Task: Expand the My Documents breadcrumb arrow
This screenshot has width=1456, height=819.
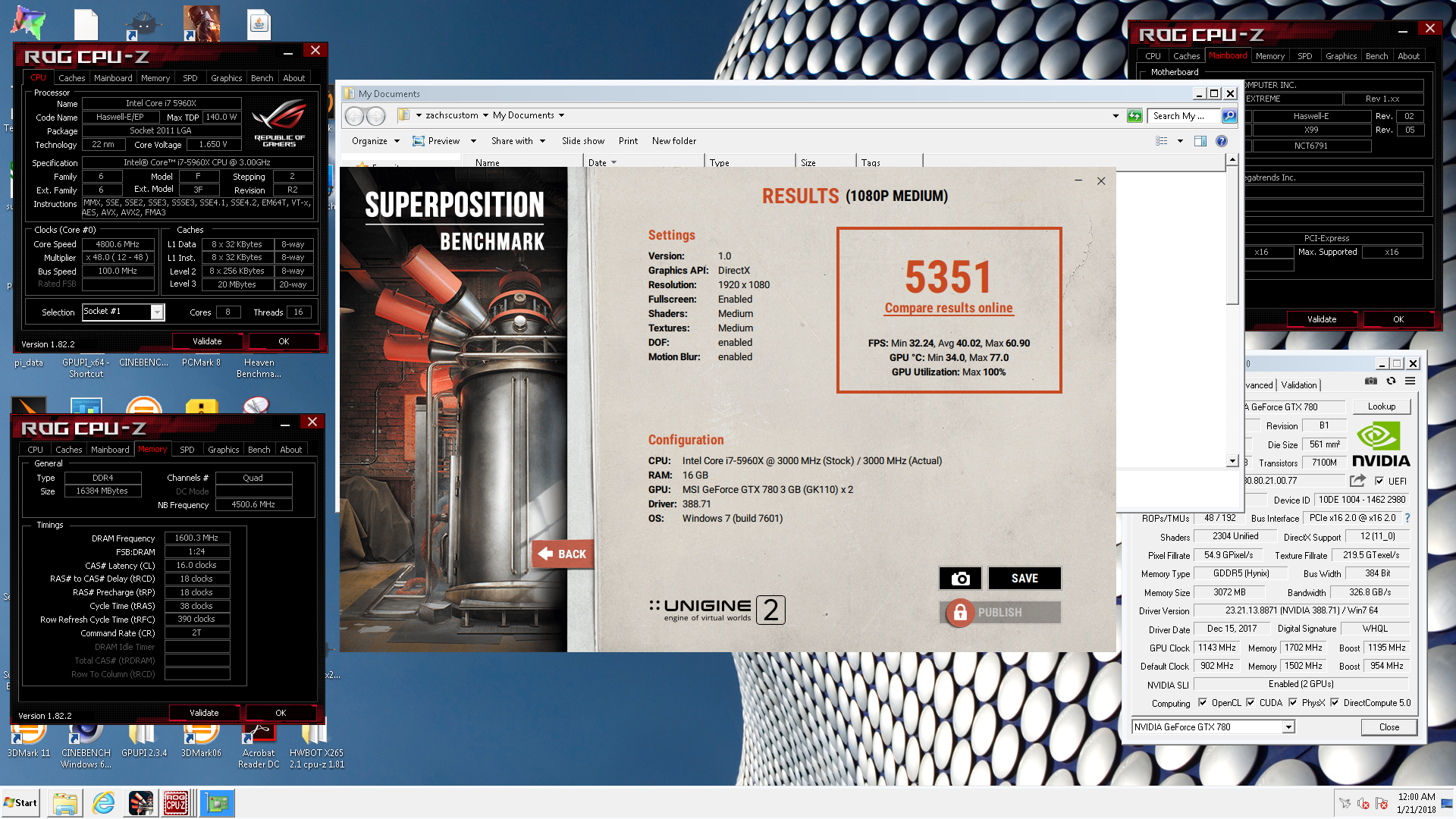Action: tap(561, 116)
